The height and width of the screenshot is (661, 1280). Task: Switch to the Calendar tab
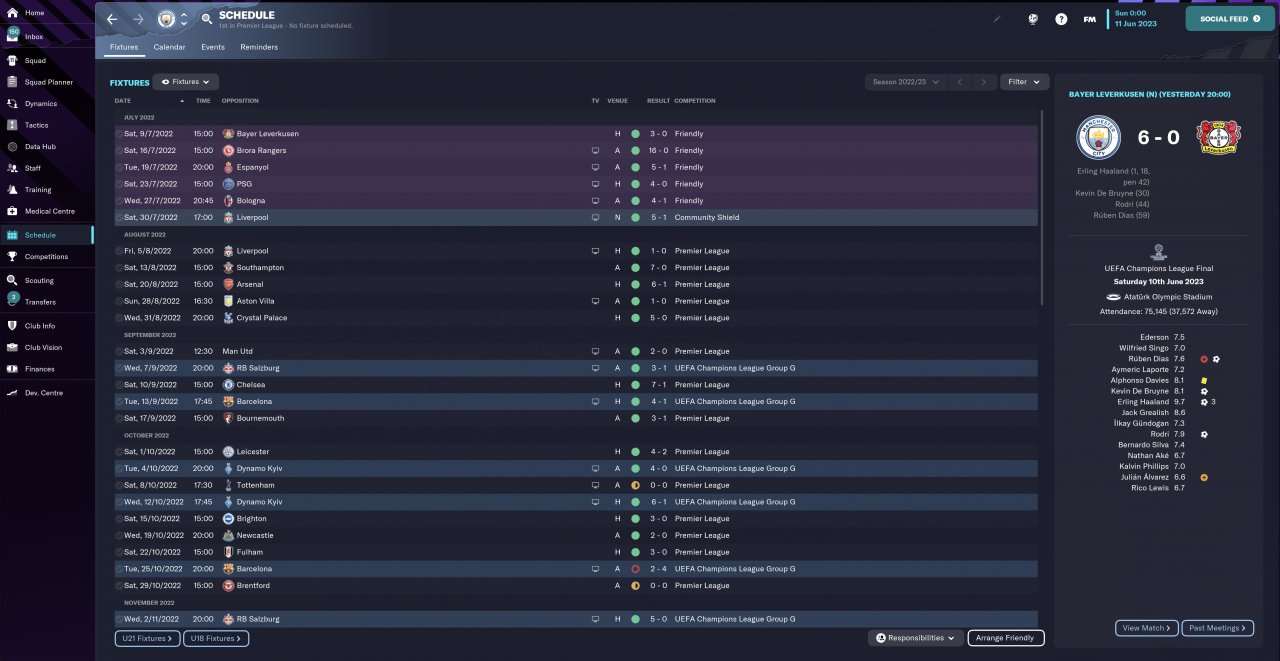coord(169,47)
